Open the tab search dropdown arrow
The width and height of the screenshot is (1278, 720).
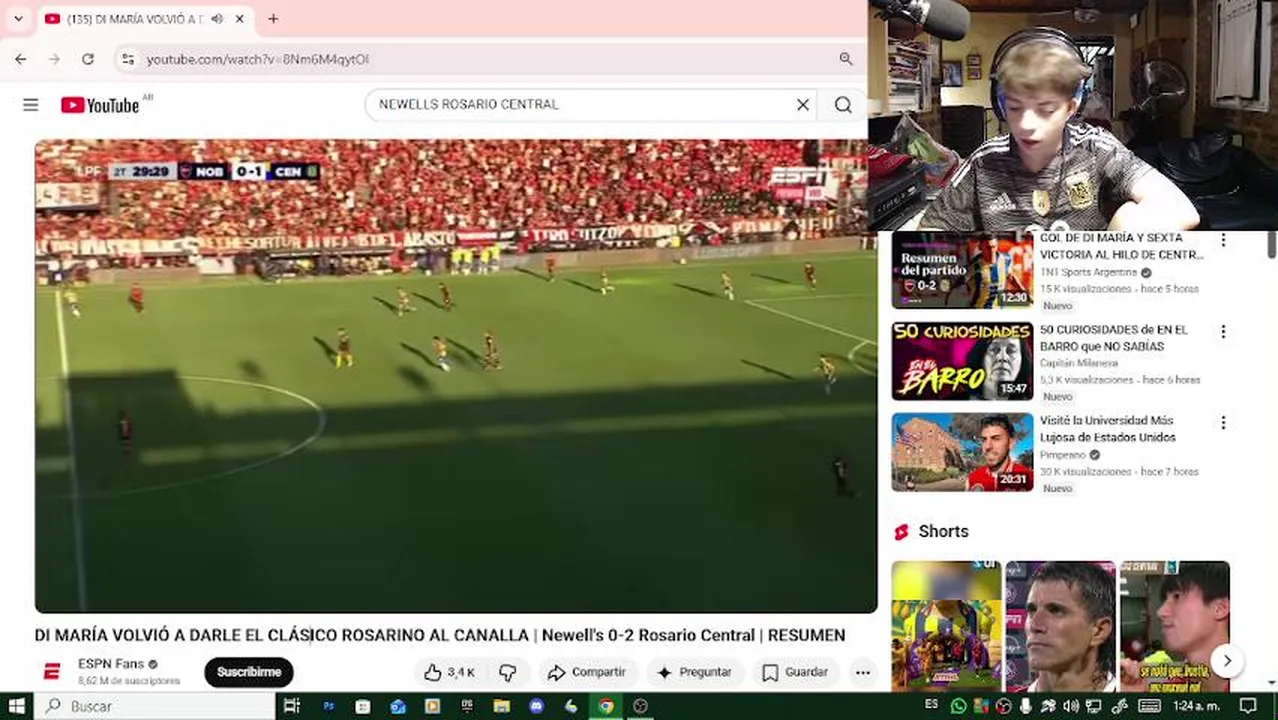(18, 18)
